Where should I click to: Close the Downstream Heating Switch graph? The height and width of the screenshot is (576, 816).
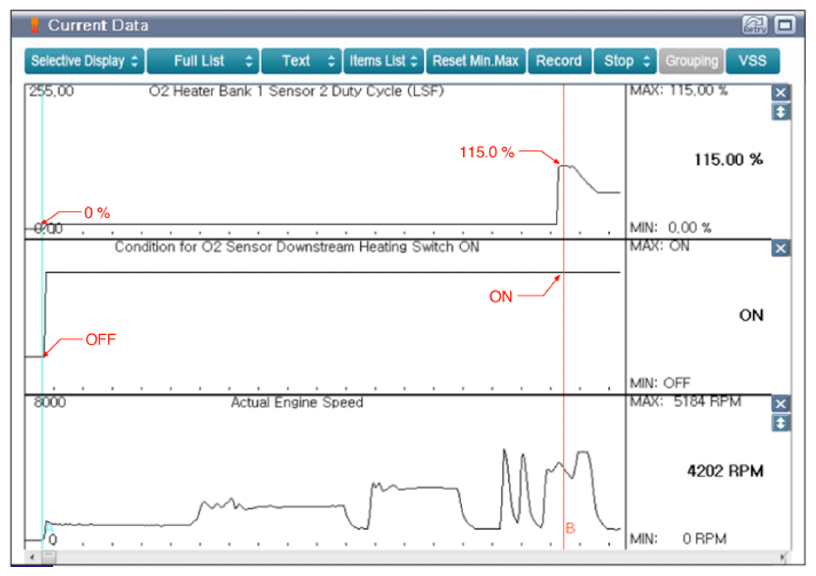[x=781, y=248]
